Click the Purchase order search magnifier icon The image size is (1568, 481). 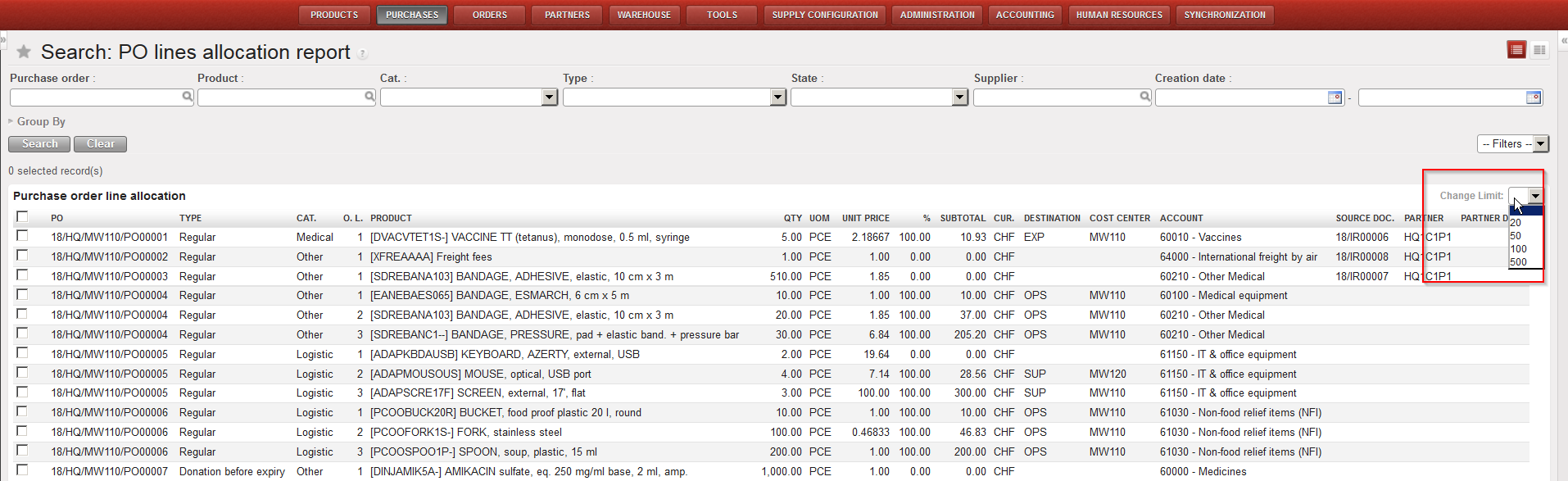point(187,97)
